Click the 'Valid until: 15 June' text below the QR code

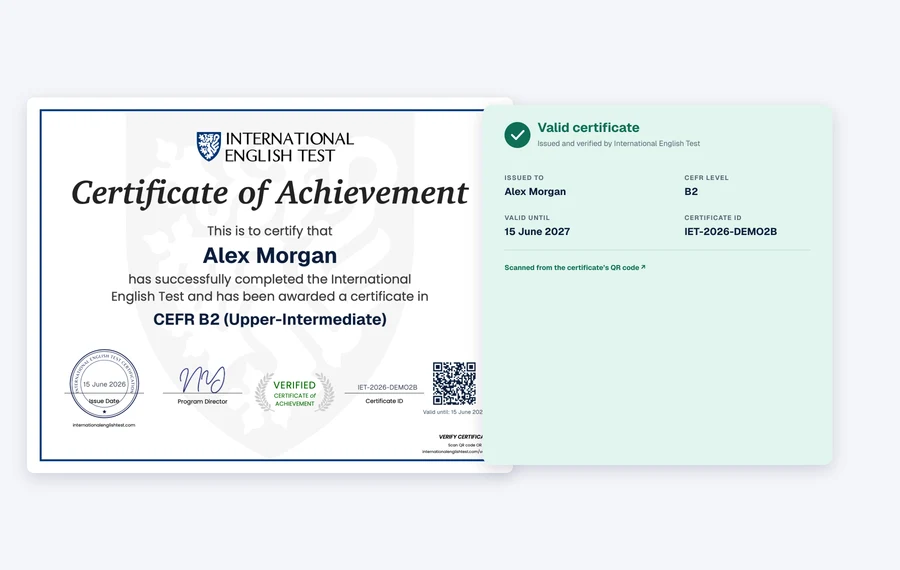[x=452, y=412]
